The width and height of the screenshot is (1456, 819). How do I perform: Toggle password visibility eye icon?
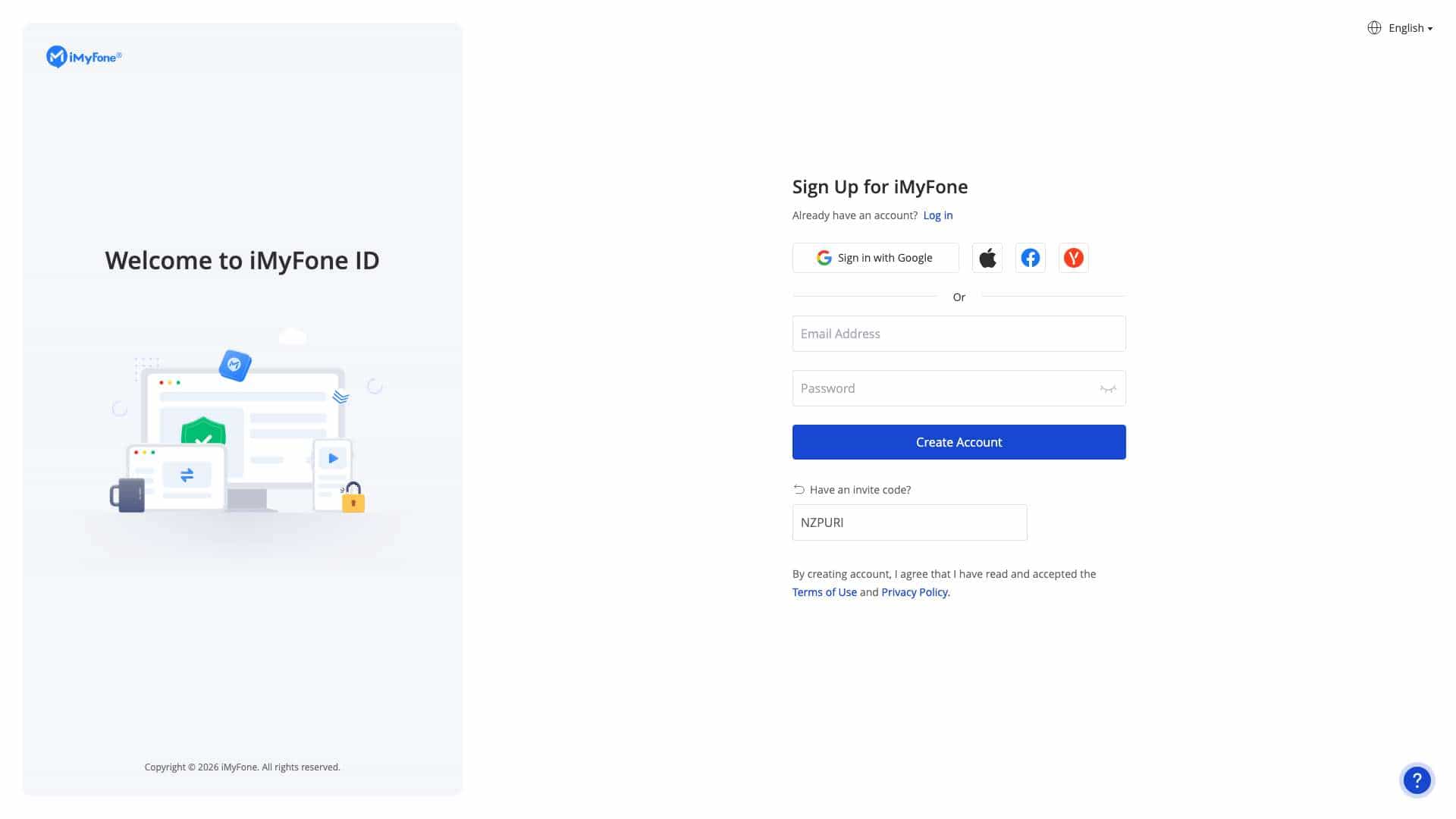pos(1108,388)
